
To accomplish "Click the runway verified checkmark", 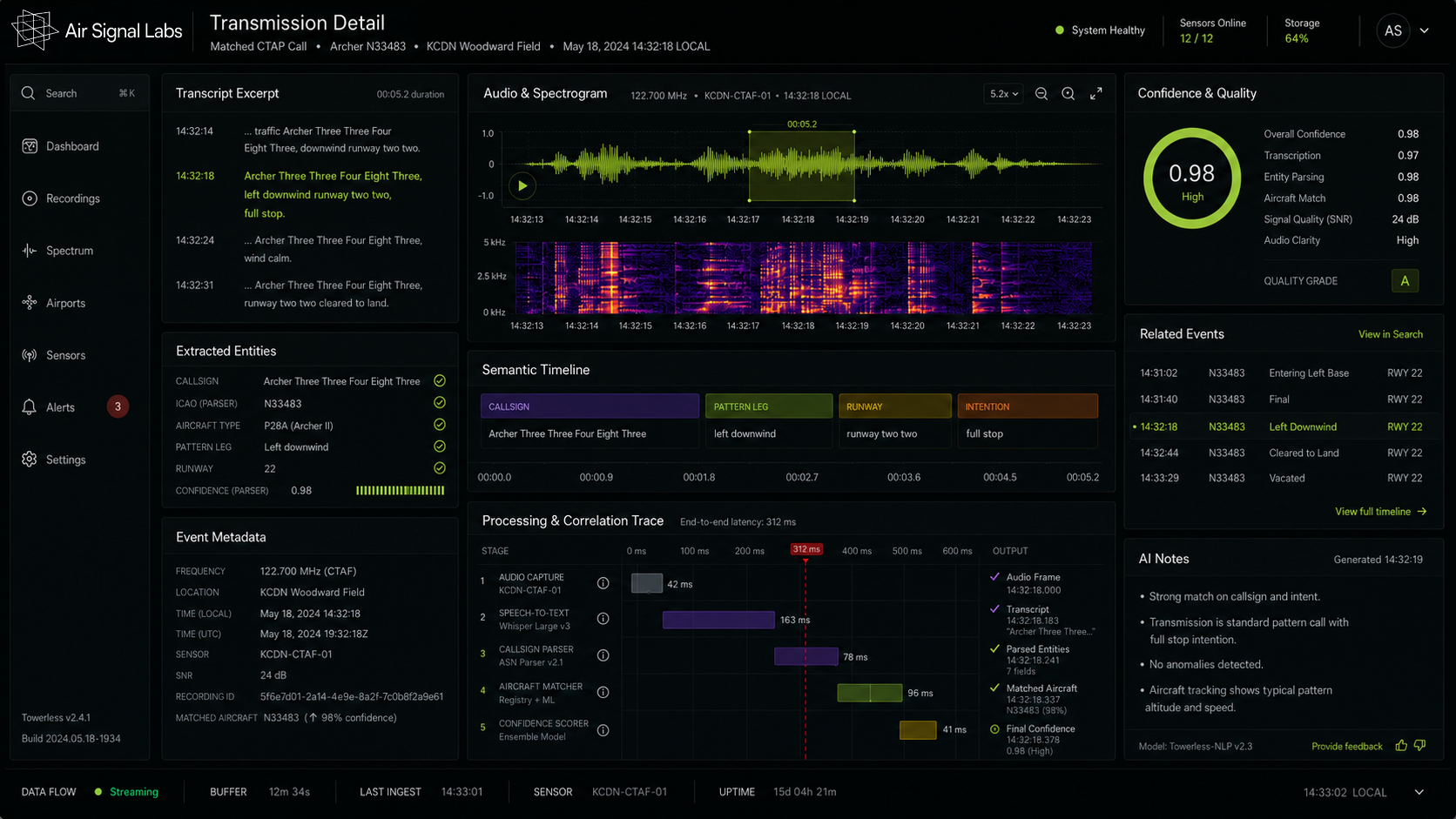I will click(x=440, y=468).
